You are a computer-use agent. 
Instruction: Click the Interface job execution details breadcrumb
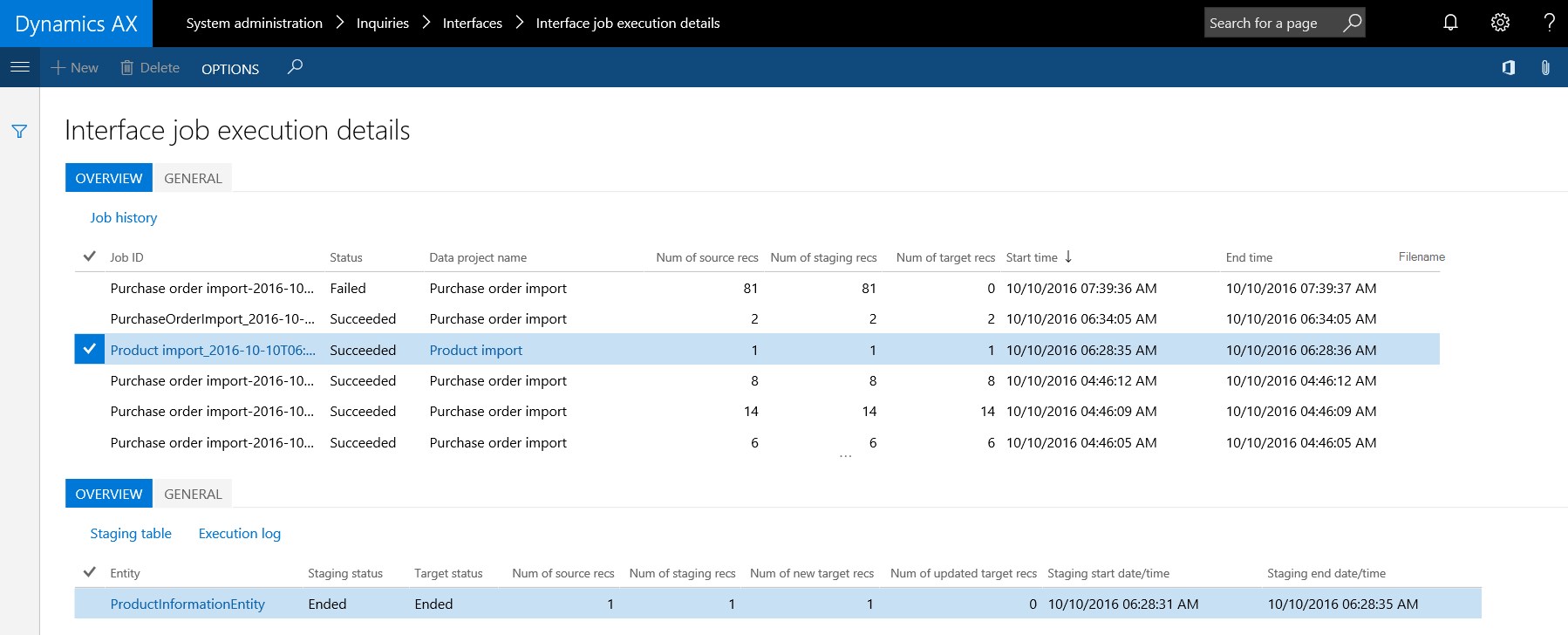pos(628,23)
